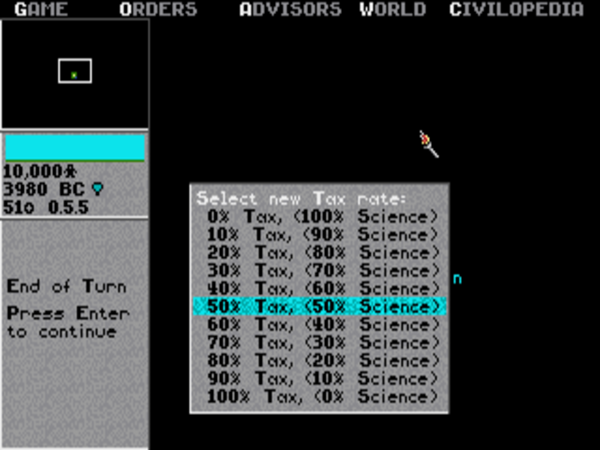Select 10% Tax, 90% Science rate
Image resolution: width=600 pixels, height=450 pixels.
(320, 235)
